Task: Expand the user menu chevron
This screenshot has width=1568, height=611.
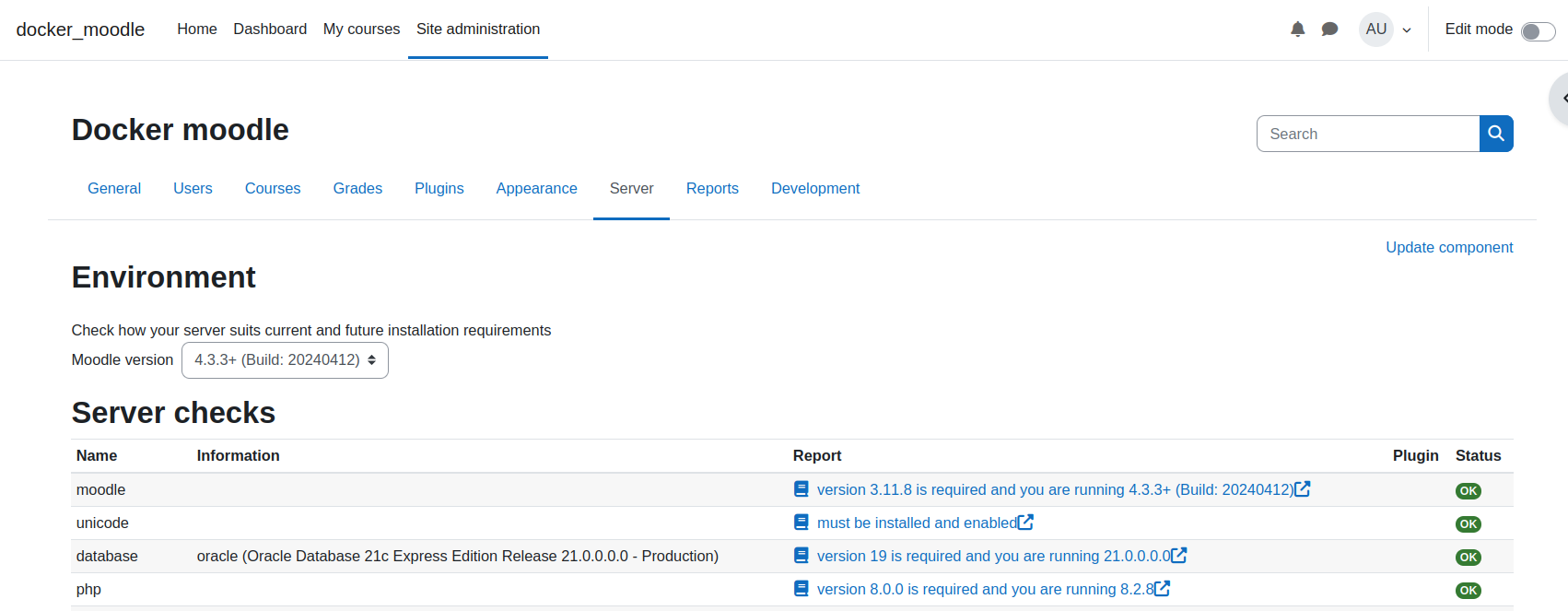Action: [1407, 30]
